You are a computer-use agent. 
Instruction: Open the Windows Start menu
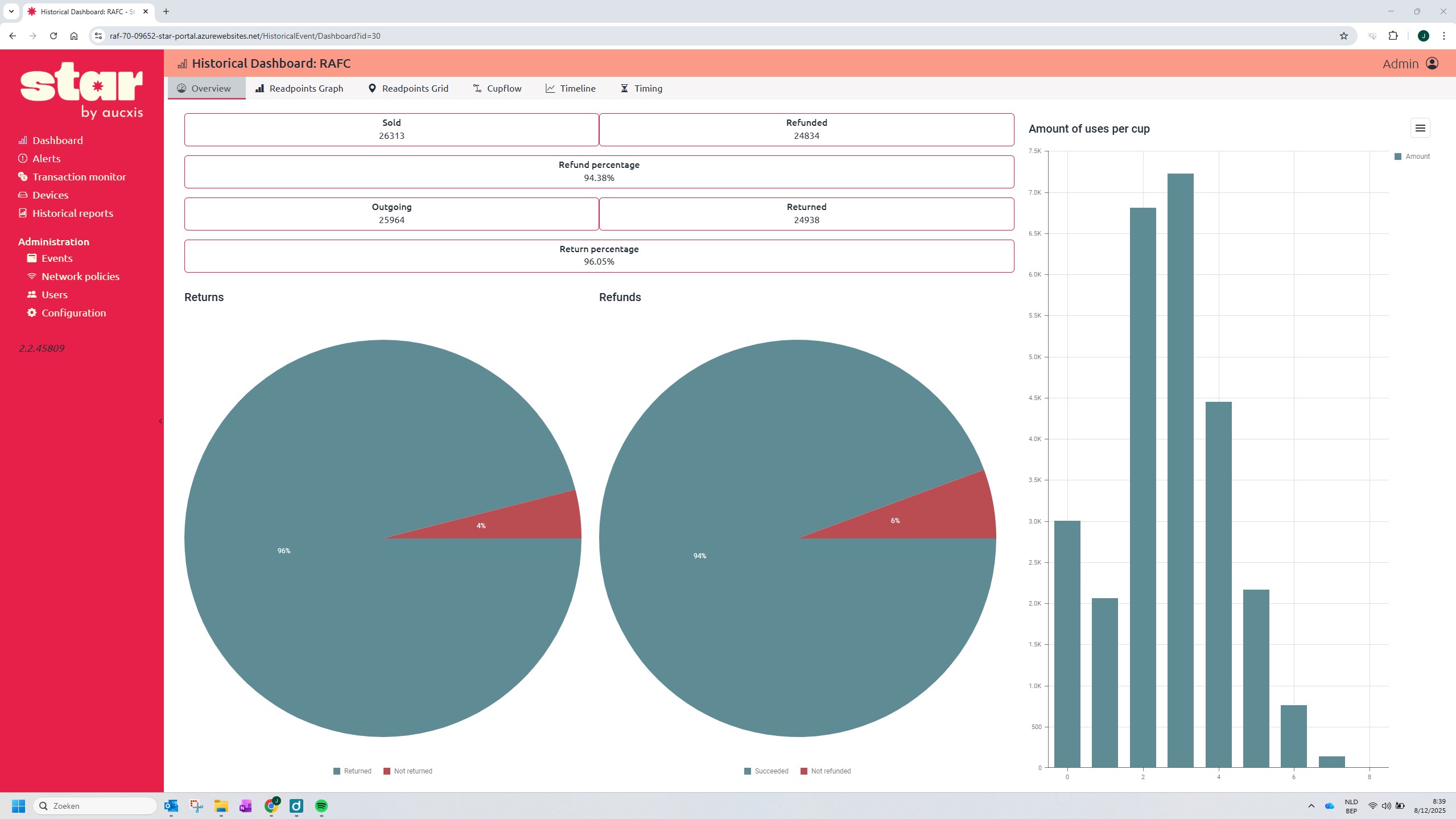[x=18, y=806]
